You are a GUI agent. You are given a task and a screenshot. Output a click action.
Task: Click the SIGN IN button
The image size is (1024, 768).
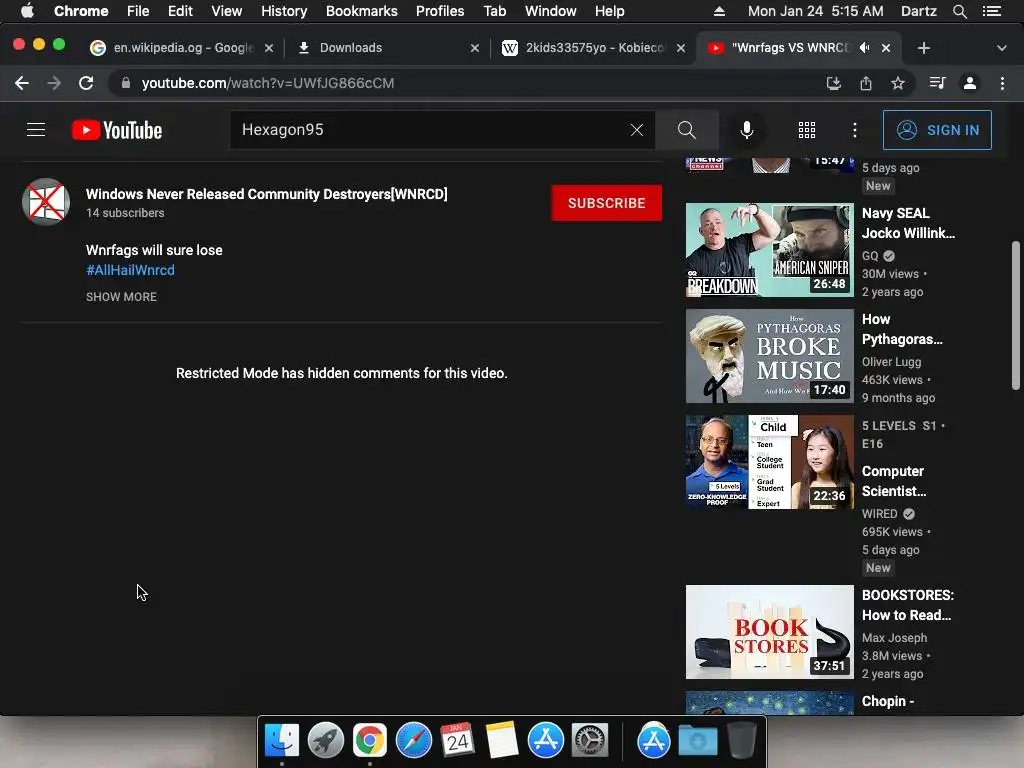click(937, 130)
